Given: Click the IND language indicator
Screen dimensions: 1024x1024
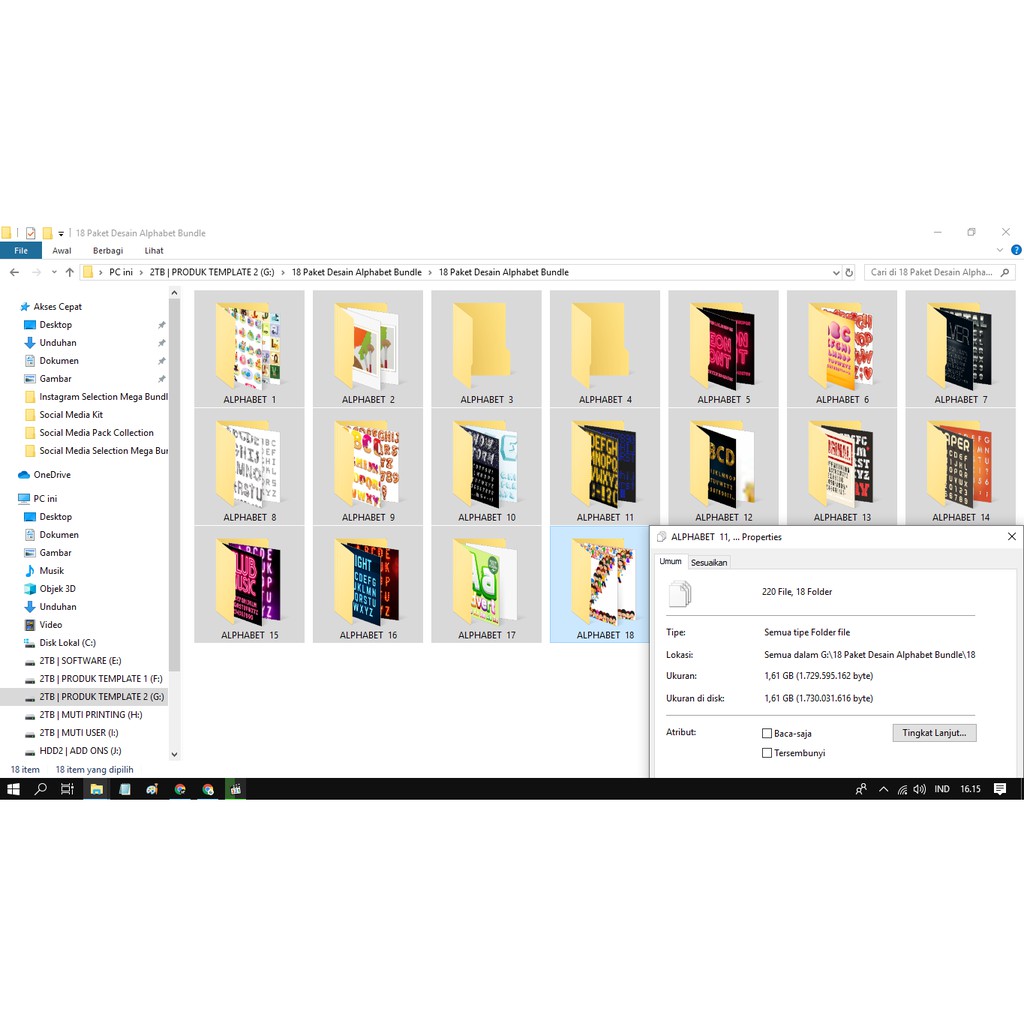Looking at the screenshot, I should [x=941, y=789].
